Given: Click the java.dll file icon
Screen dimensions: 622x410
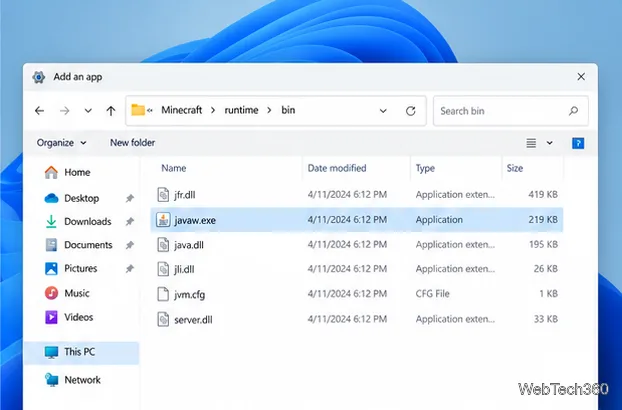Looking at the screenshot, I should pyautogui.click(x=163, y=245).
